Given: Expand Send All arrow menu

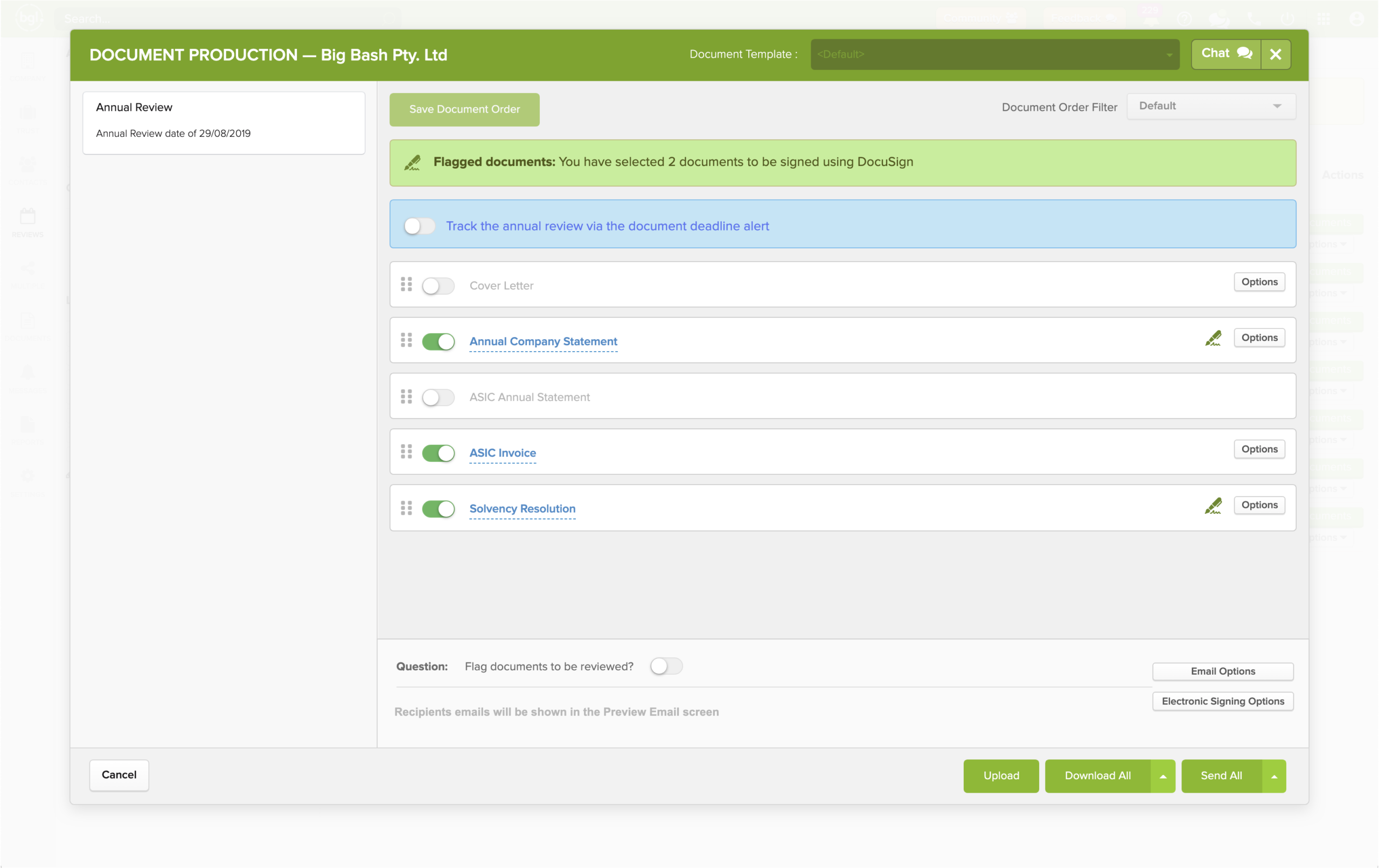Looking at the screenshot, I should click(1273, 776).
